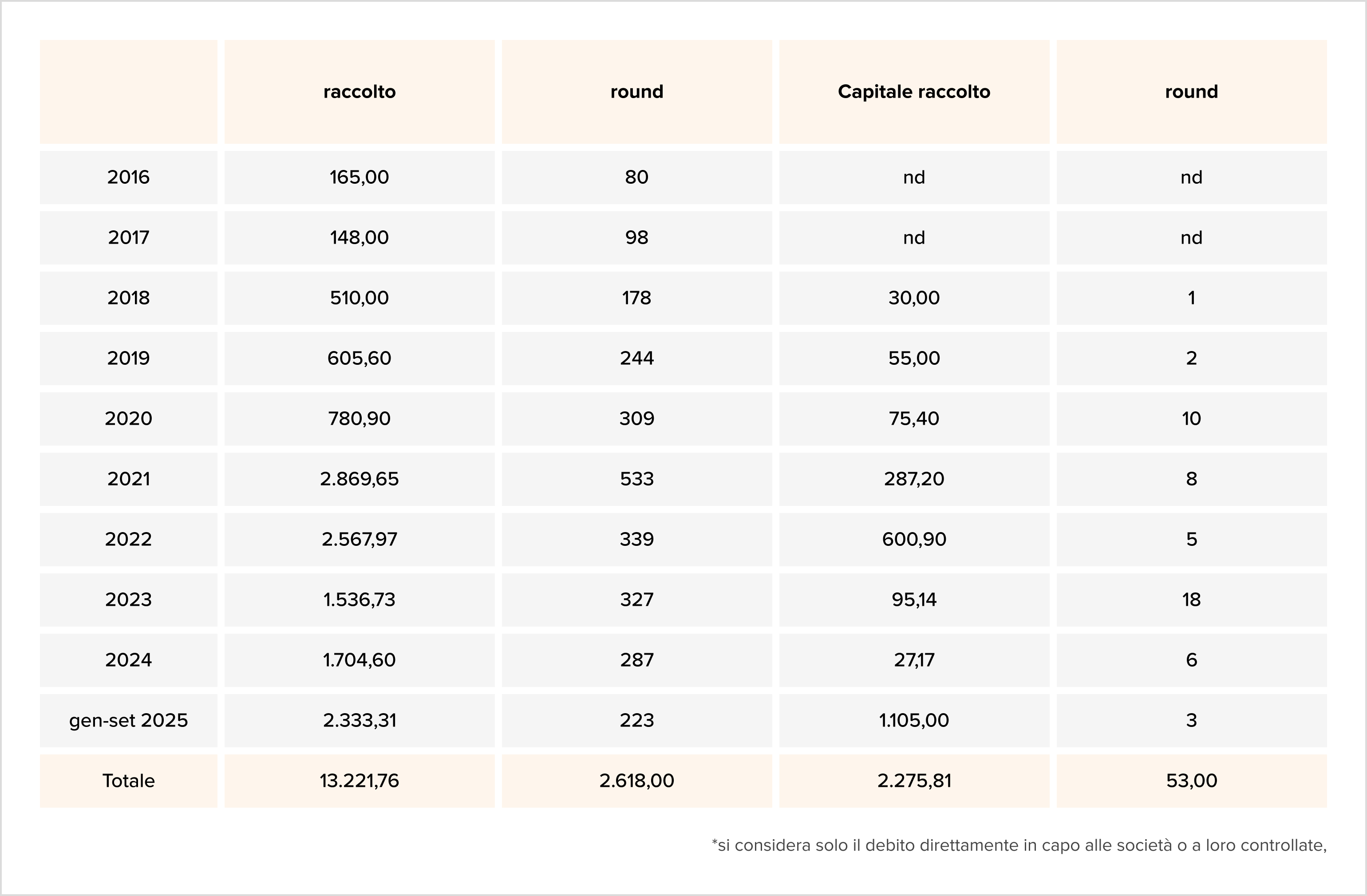Click the 2018 round count 178

636,297
